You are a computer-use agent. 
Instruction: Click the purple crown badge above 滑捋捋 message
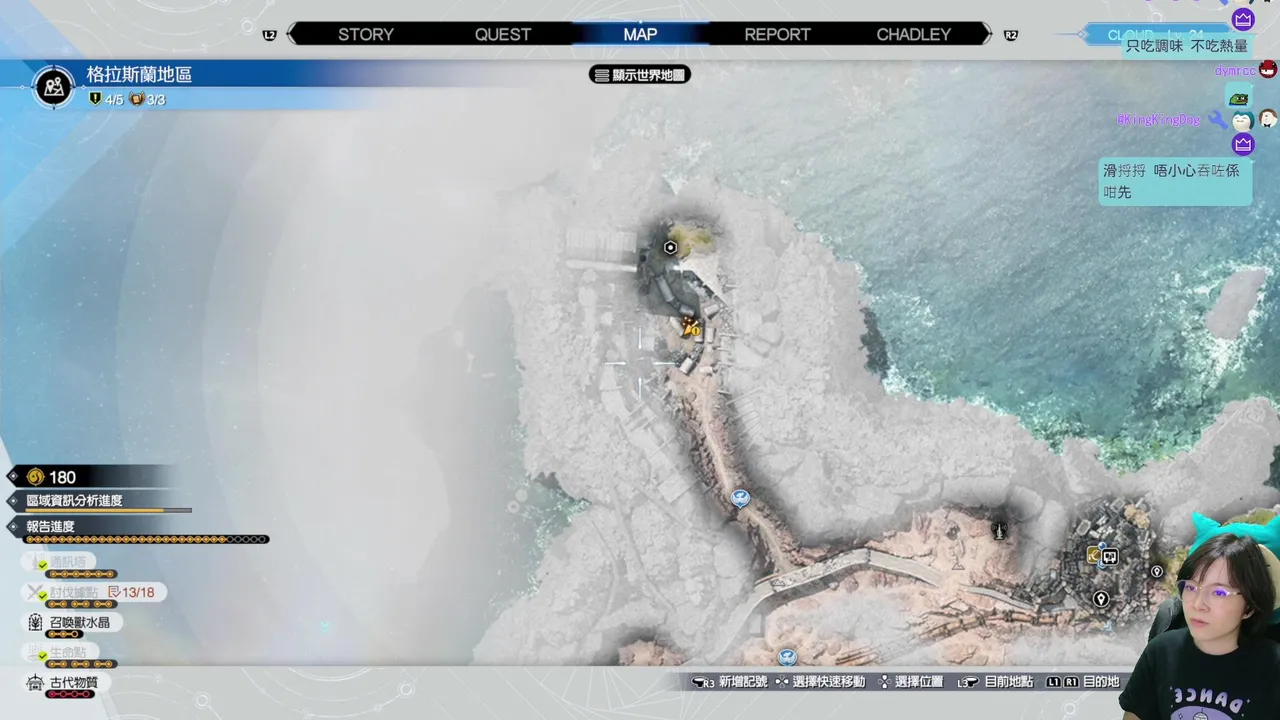click(x=1243, y=144)
